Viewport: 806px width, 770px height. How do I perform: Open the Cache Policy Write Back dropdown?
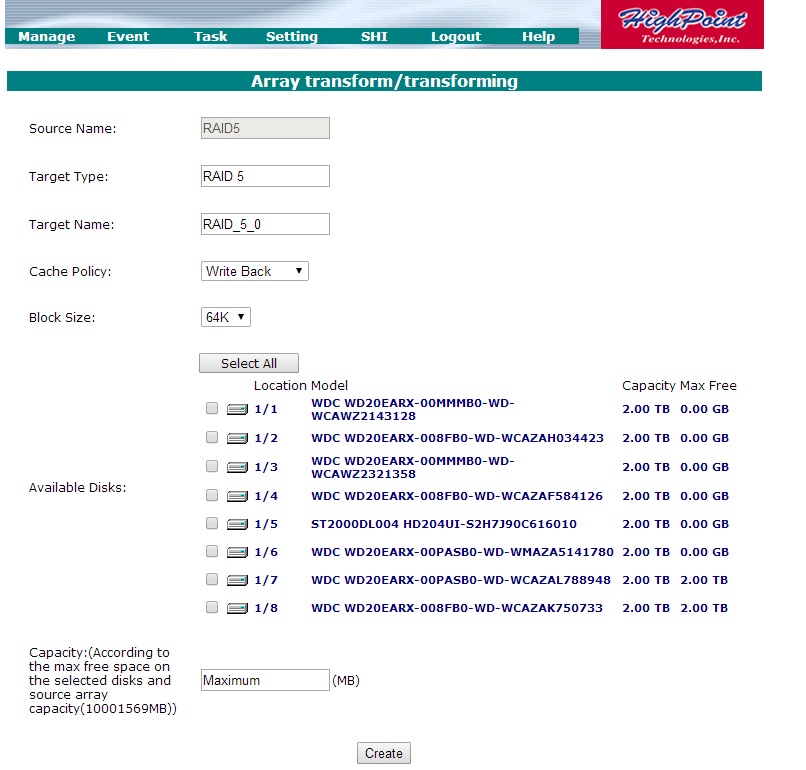tap(254, 271)
